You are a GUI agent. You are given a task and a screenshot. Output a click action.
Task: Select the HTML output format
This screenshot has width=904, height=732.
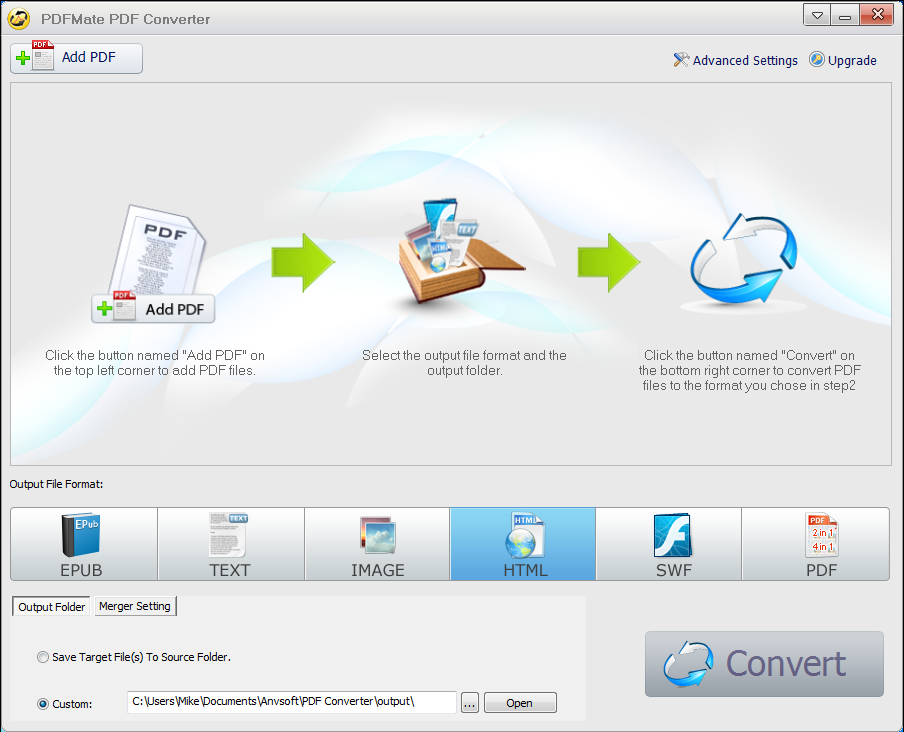point(522,544)
